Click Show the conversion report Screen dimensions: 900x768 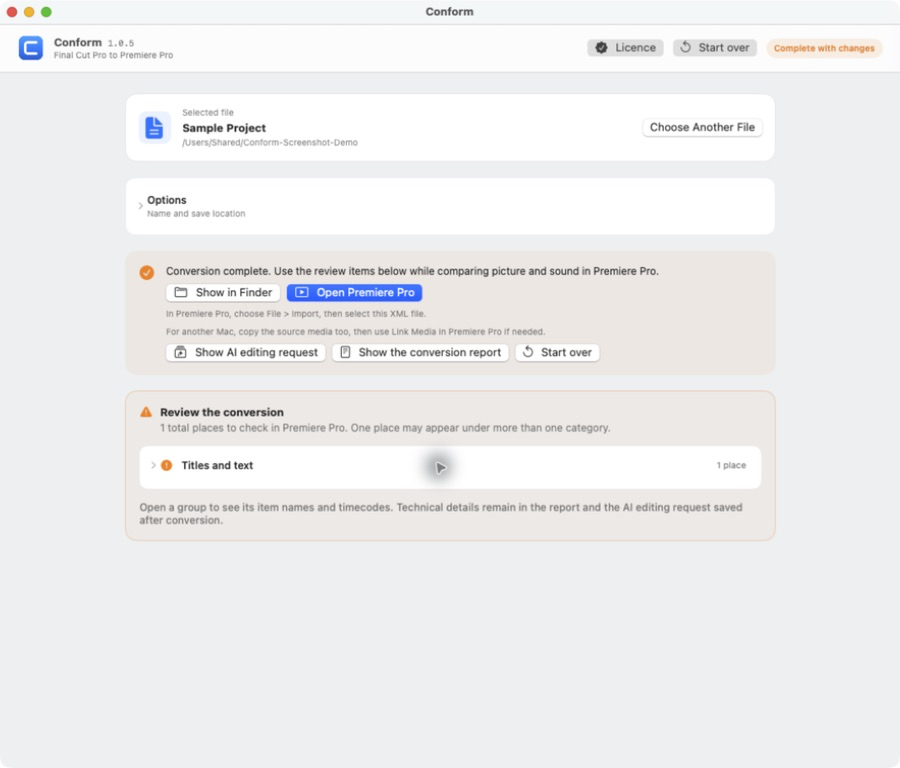point(420,352)
